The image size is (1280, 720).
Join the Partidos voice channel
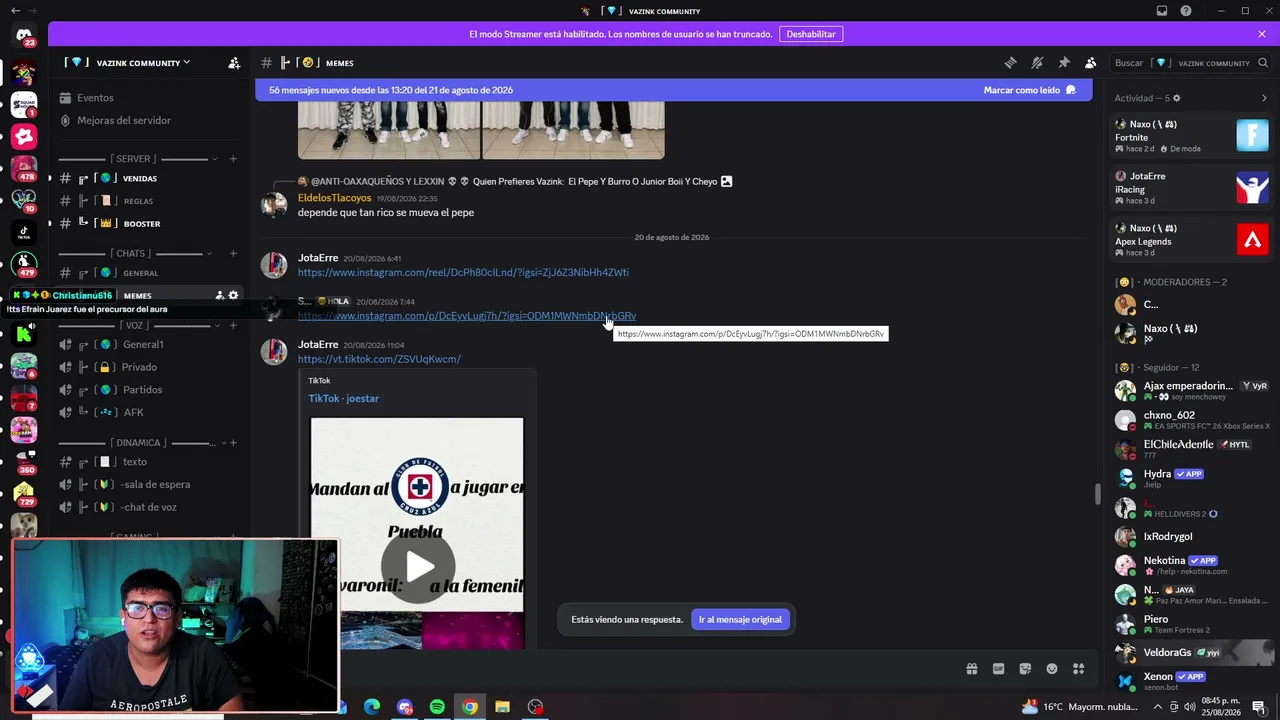click(x=150, y=389)
